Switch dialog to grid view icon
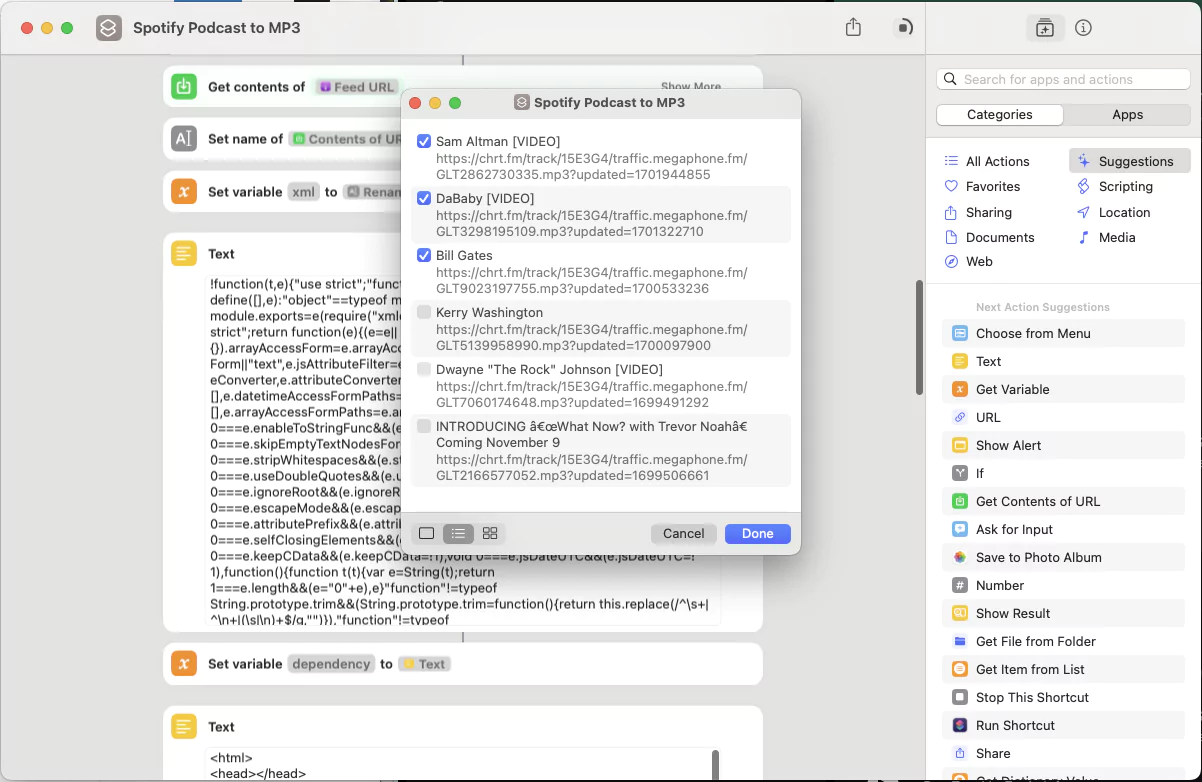This screenshot has height=782, width=1202. (x=490, y=534)
